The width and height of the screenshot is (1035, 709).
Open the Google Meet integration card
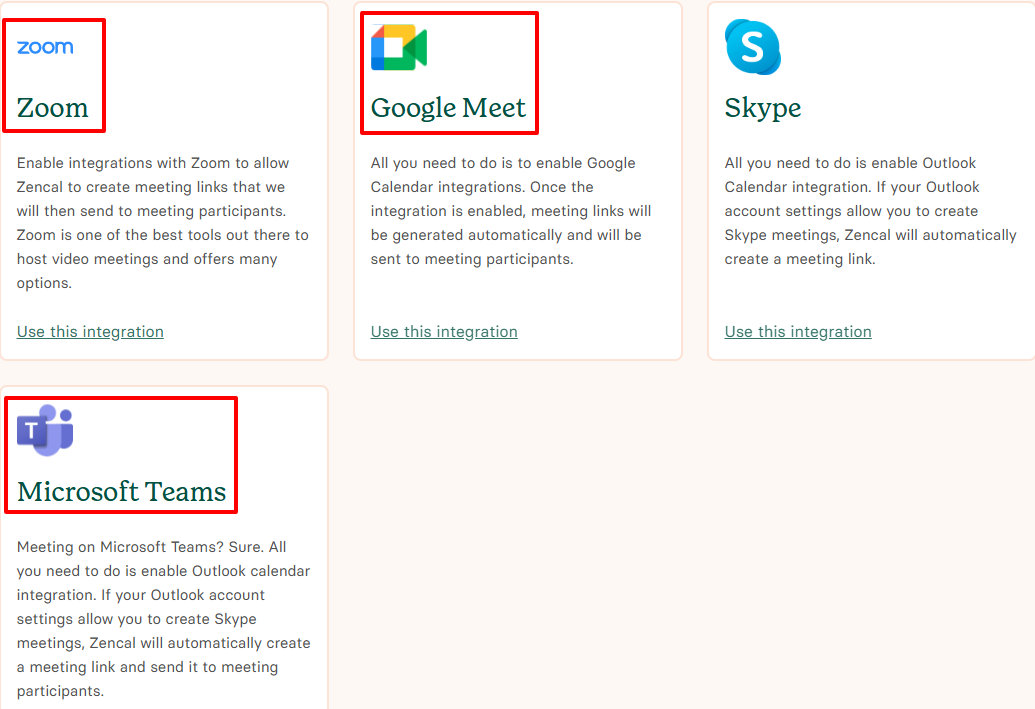[517, 180]
